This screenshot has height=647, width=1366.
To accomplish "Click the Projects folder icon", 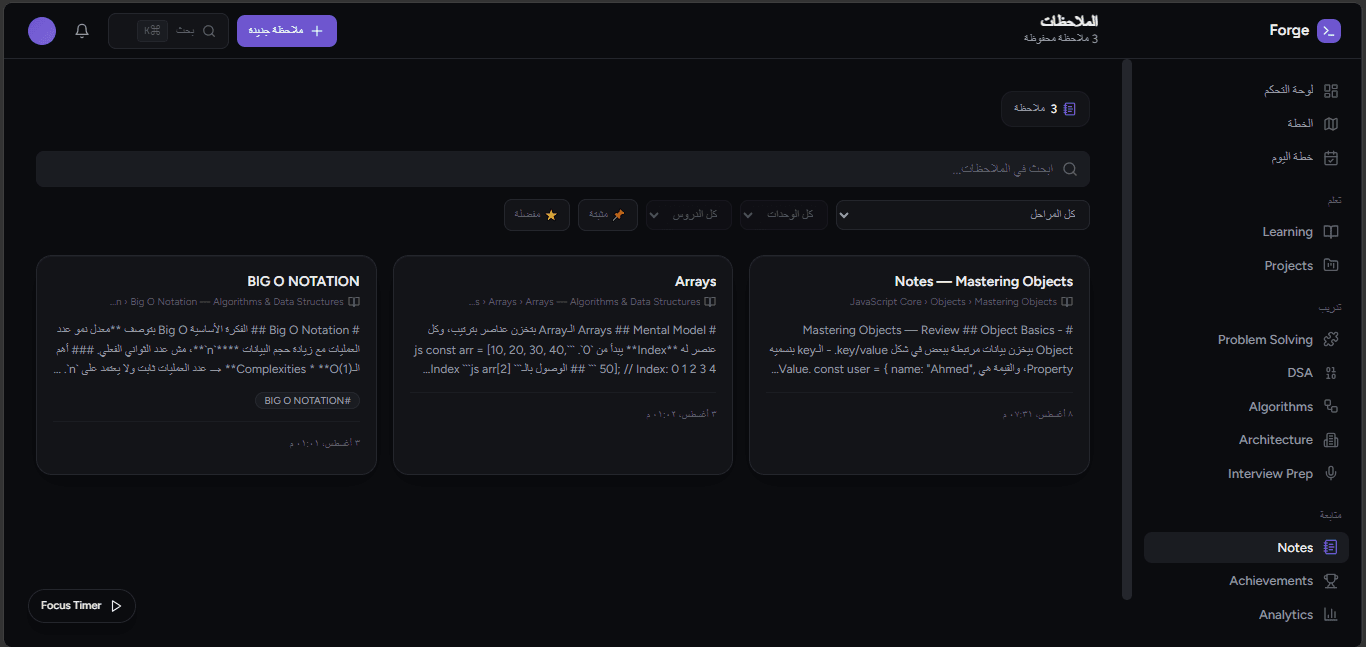I will (x=1331, y=265).
